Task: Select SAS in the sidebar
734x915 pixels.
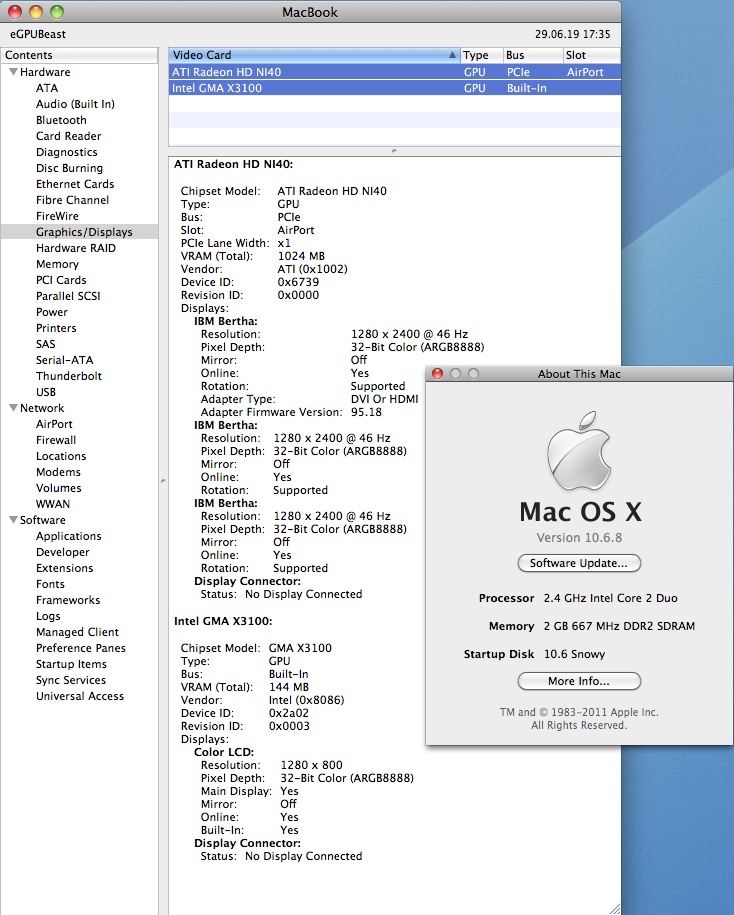Action: point(46,344)
